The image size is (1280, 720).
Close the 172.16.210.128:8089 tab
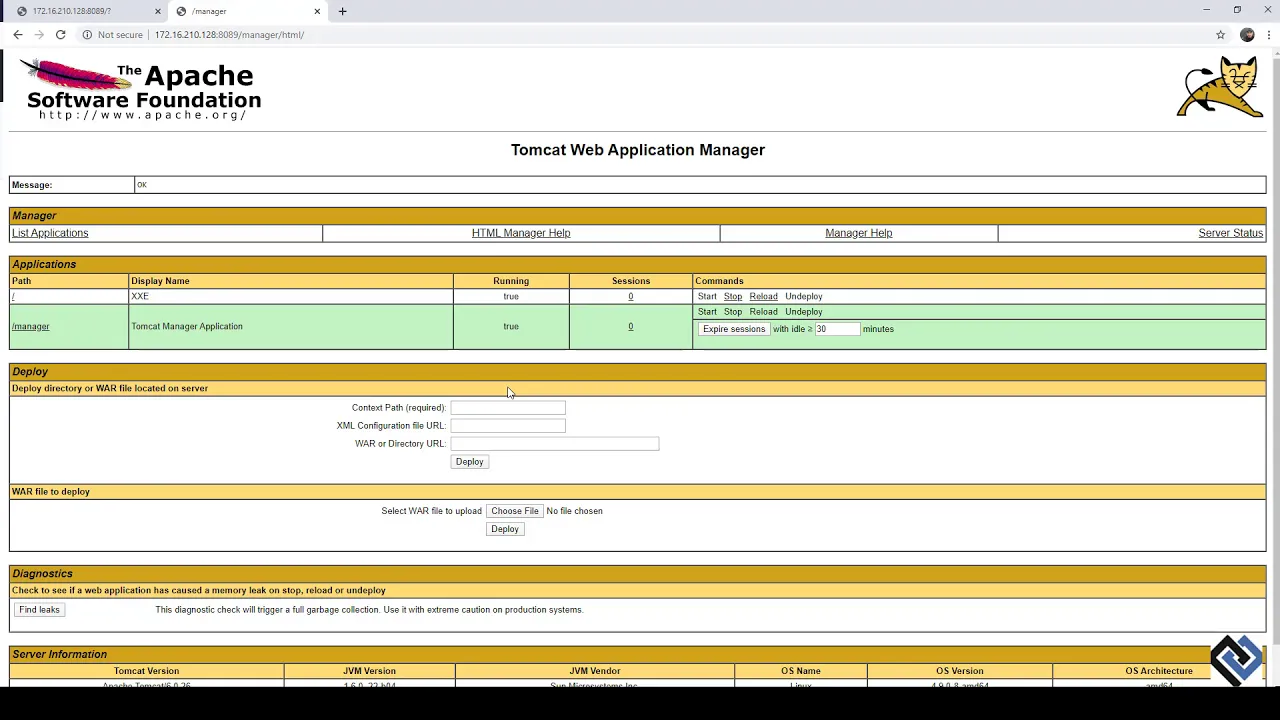click(x=157, y=11)
